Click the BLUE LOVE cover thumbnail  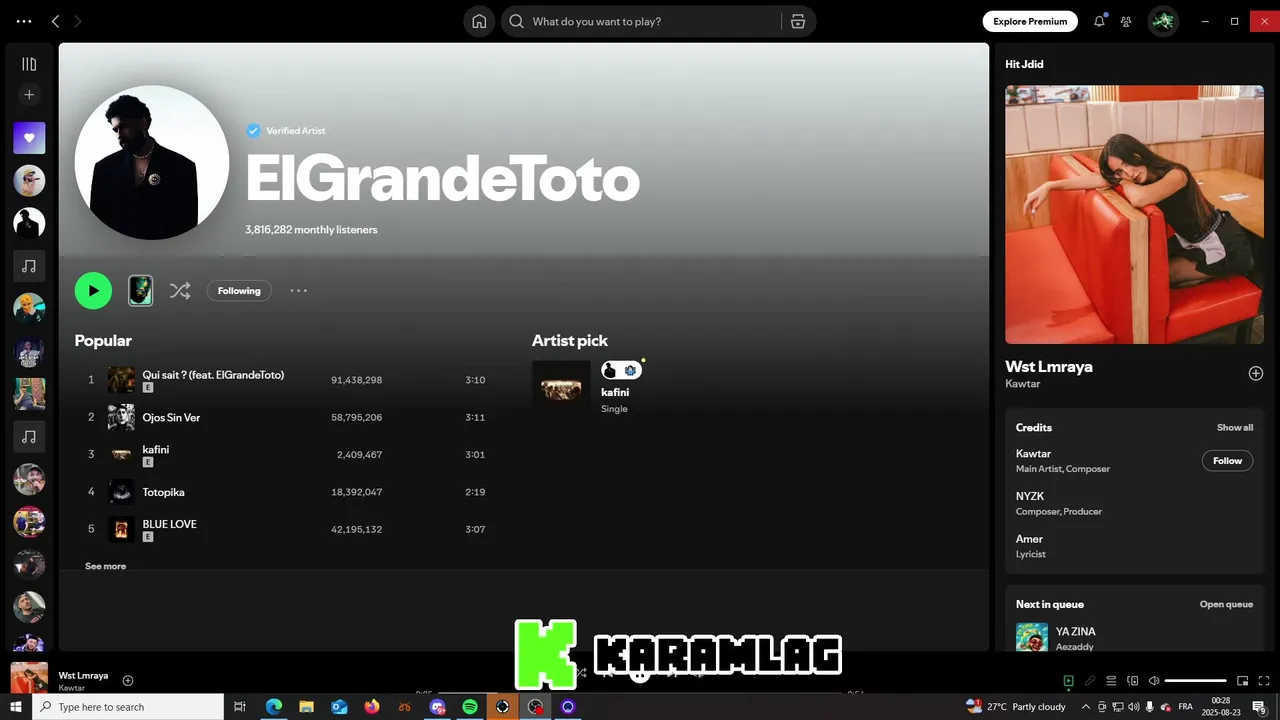coord(121,529)
